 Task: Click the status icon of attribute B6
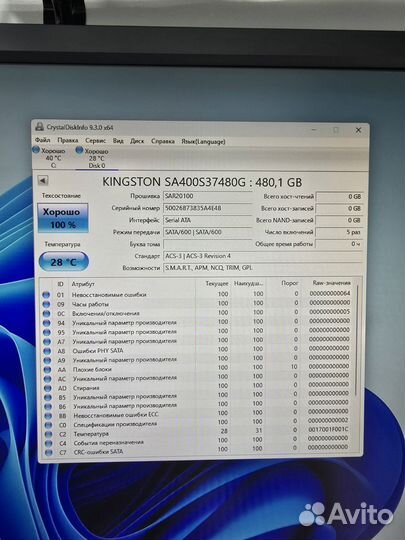(48, 407)
